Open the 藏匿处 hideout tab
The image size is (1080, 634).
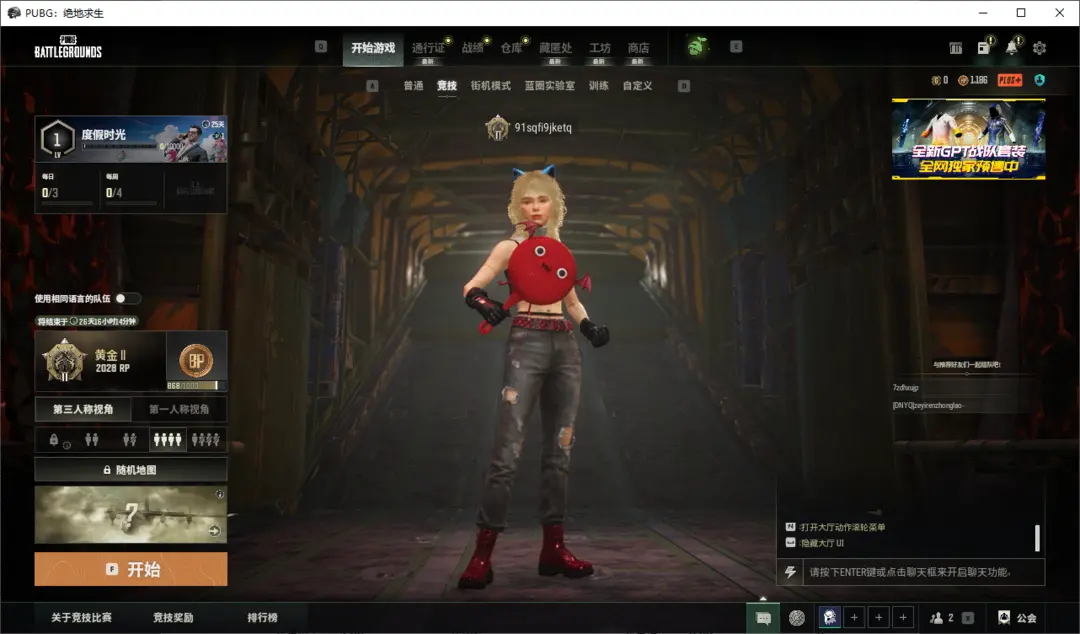pyautogui.click(x=555, y=48)
